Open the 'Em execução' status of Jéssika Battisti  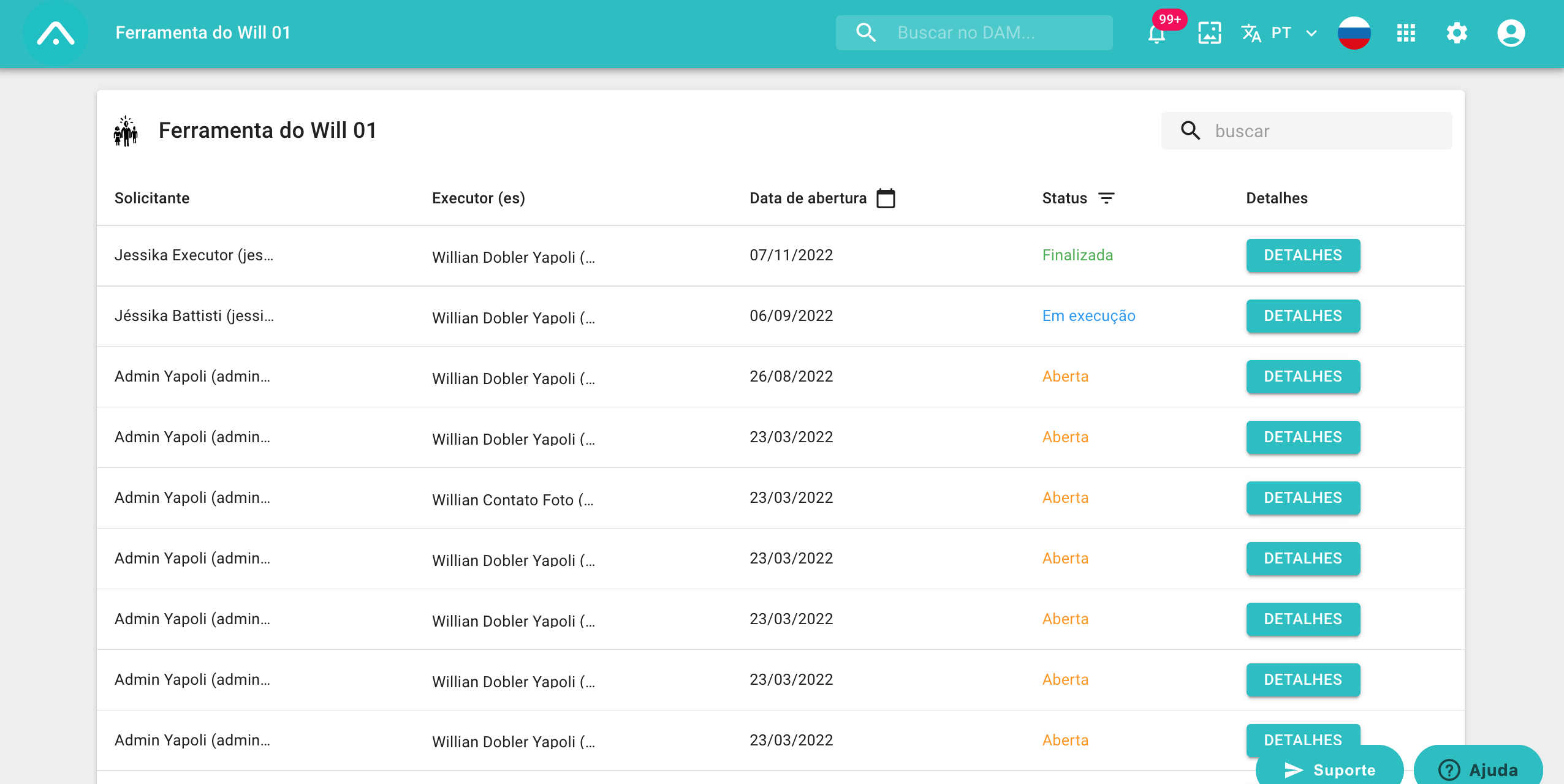coord(1088,315)
